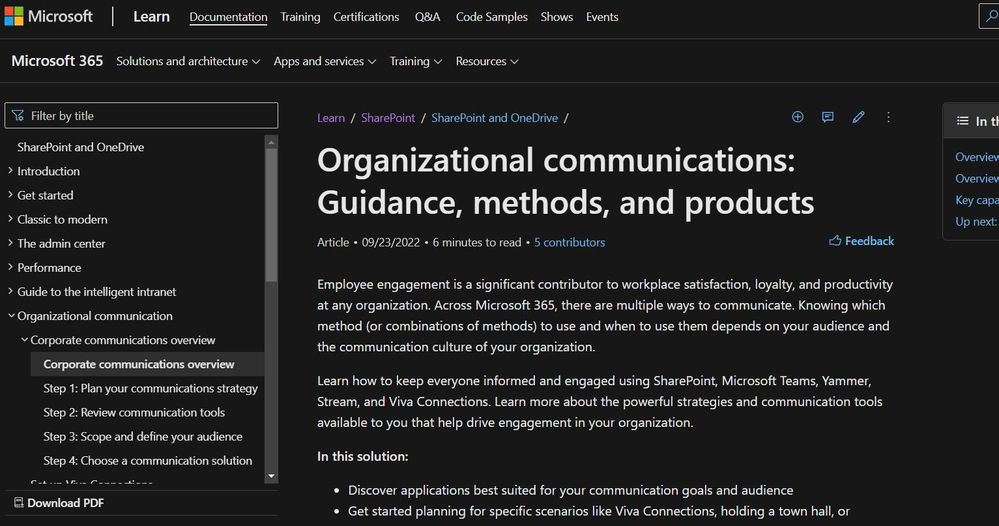Click the sidebar scrollbar up arrow
This screenshot has height=526, width=999.
point(271,142)
